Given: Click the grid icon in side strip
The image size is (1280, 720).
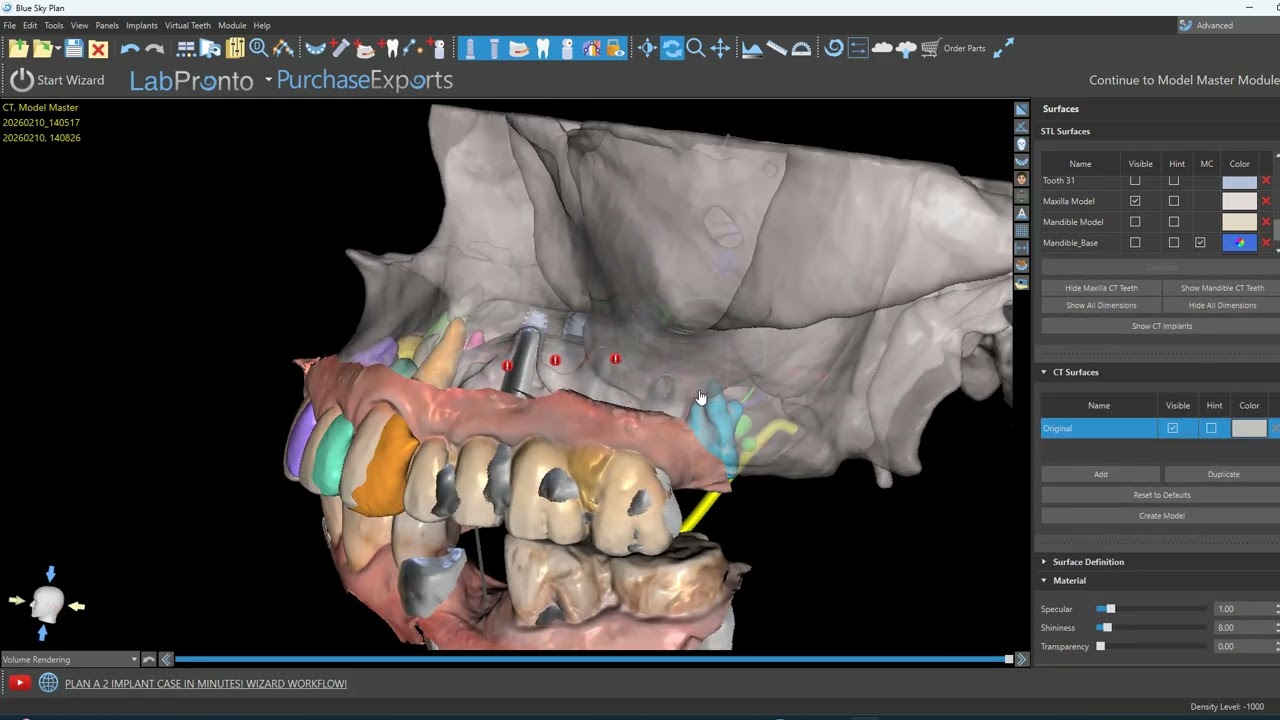Looking at the screenshot, I should pyautogui.click(x=1021, y=231).
